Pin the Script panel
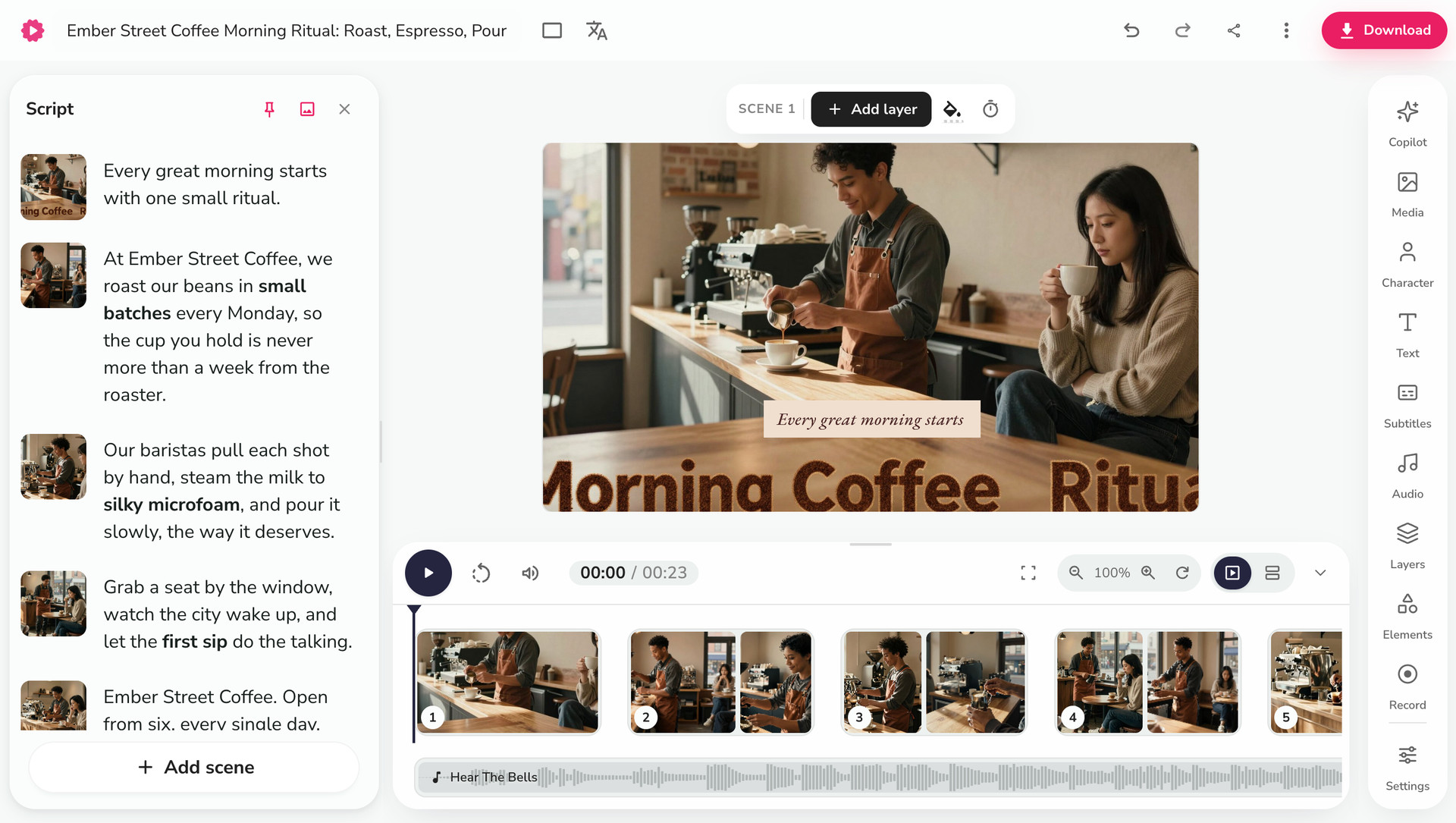1456x823 pixels. click(x=269, y=109)
